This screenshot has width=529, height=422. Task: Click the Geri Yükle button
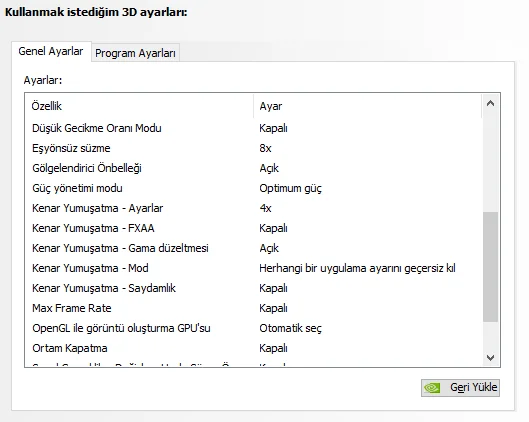click(x=460, y=388)
